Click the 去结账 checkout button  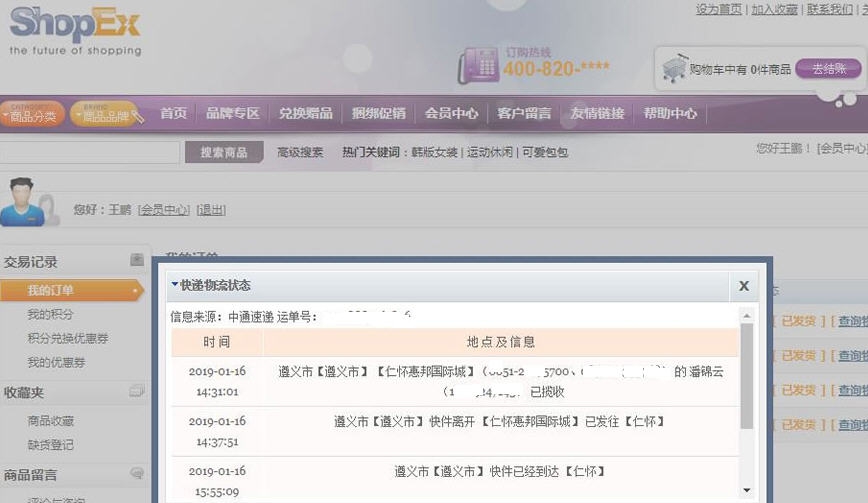(829, 69)
